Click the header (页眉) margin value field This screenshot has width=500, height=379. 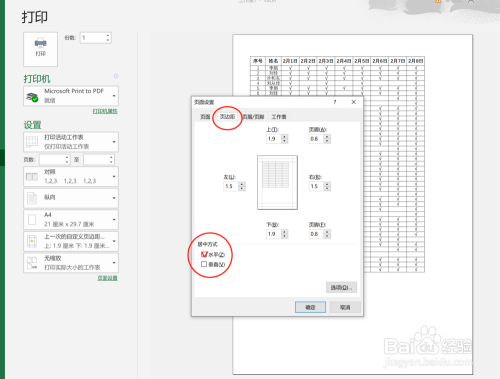point(317,139)
